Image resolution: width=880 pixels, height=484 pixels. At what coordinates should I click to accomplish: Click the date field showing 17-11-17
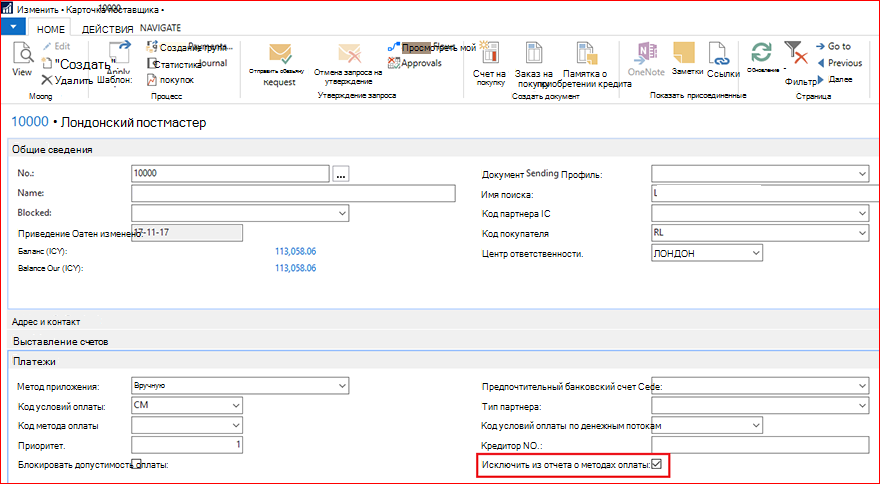pyautogui.click(x=187, y=233)
